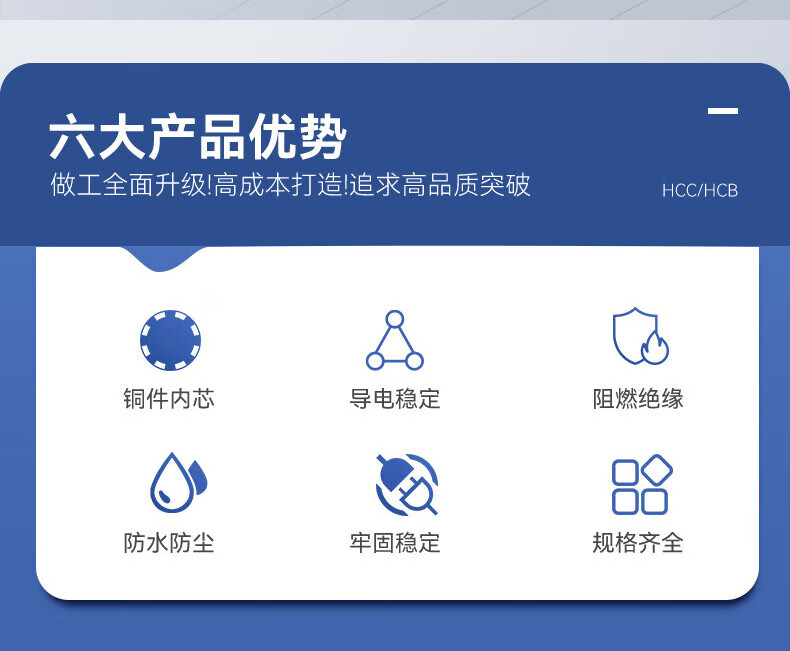Click the 做工全面升级 subtitle text
Image resolution: width=790 pixels, height=651 pixels.
tap(127, 184)
